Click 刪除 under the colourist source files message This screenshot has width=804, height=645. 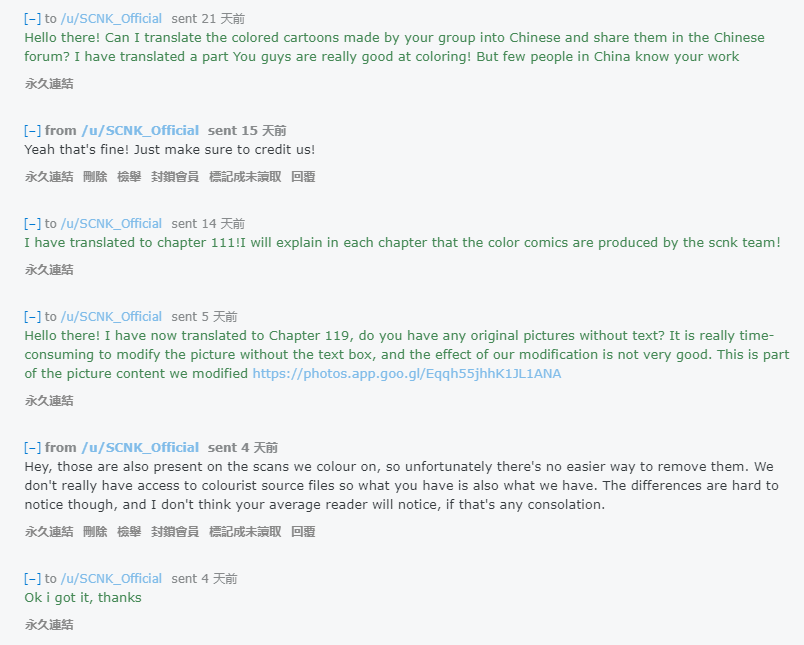click(x=95, y=532)
